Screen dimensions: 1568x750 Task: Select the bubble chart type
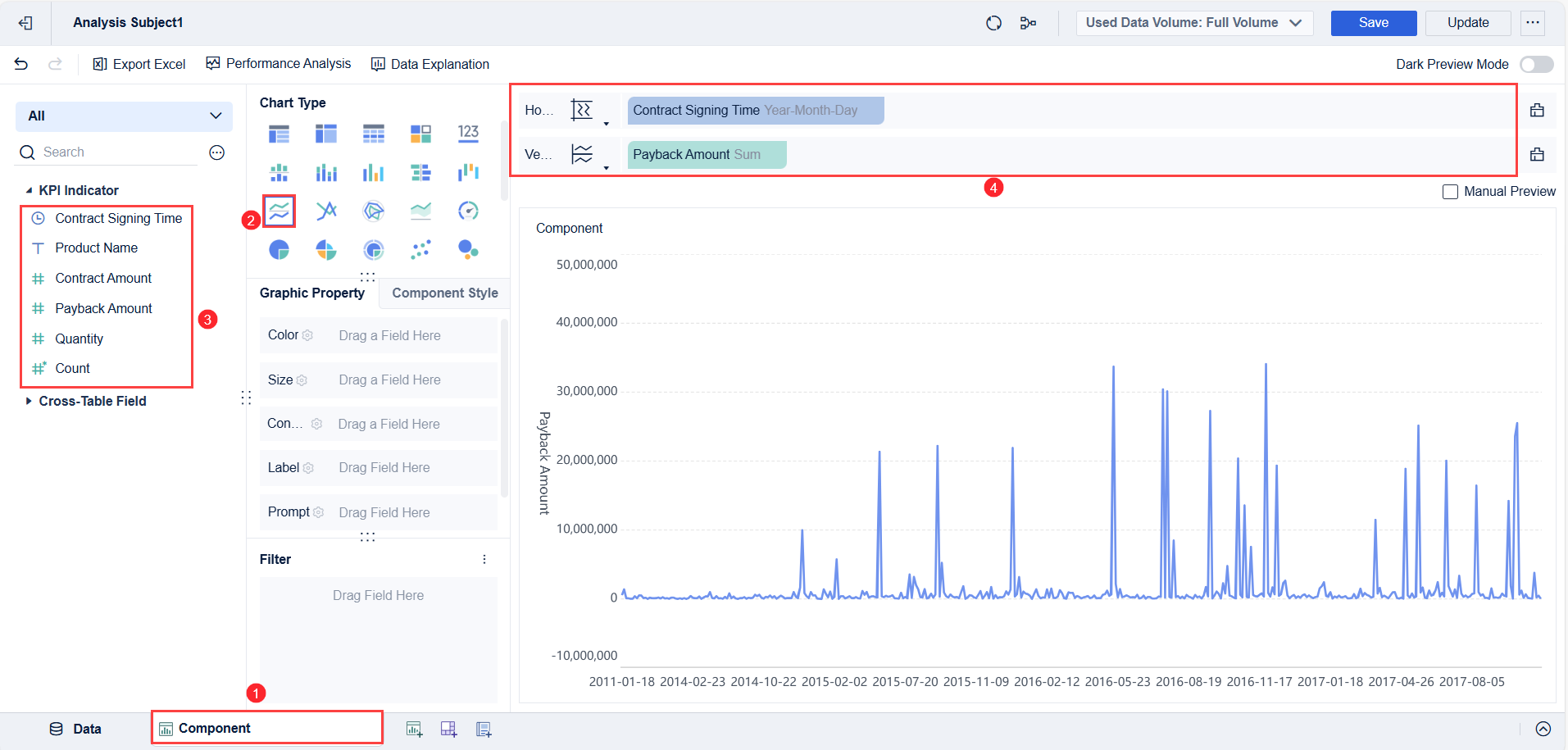click(x=468, y=249)
